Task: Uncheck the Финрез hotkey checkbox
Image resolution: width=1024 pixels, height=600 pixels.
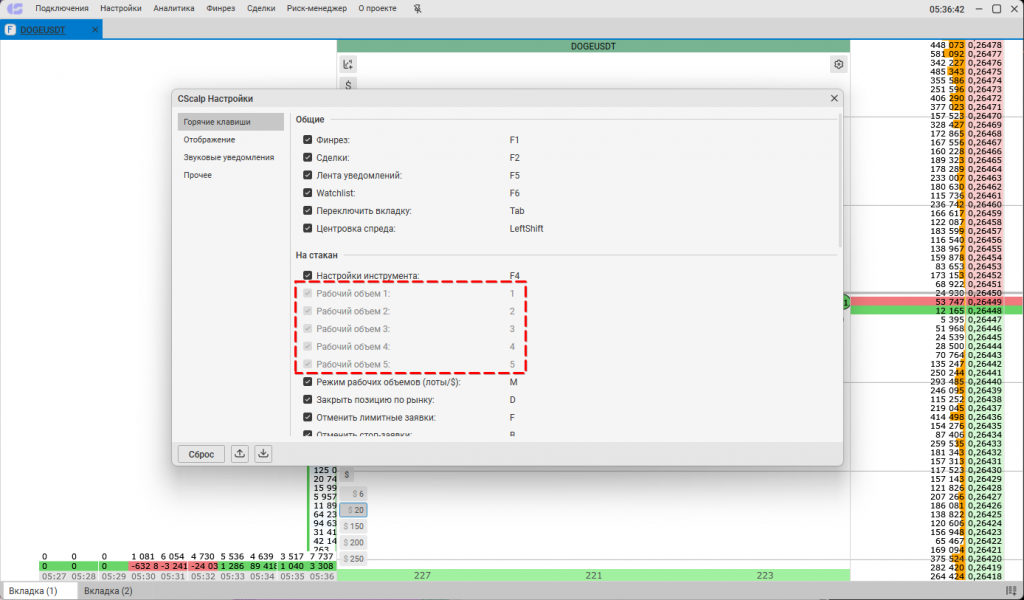Action: (x=308, y=140)
